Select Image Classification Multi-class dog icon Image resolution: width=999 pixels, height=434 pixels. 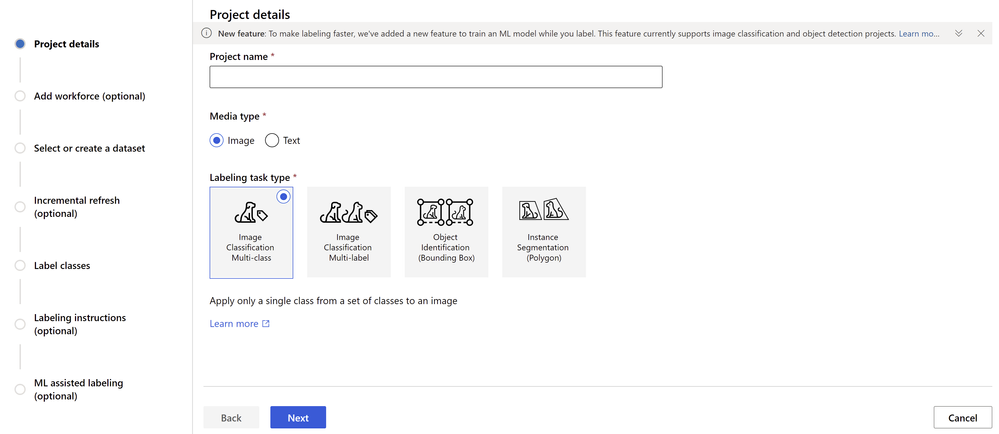[251, 213]
